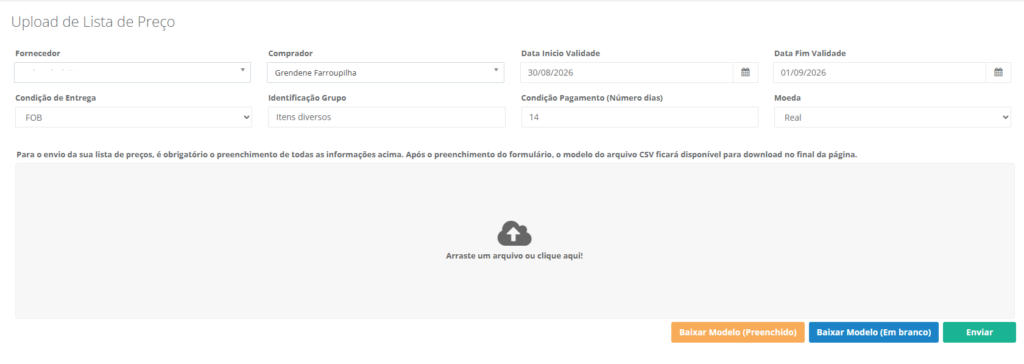Click the 'Upload de Lista de Preço' page title
Viewport: 1024px width, 364px height.
tap(93, 22)
